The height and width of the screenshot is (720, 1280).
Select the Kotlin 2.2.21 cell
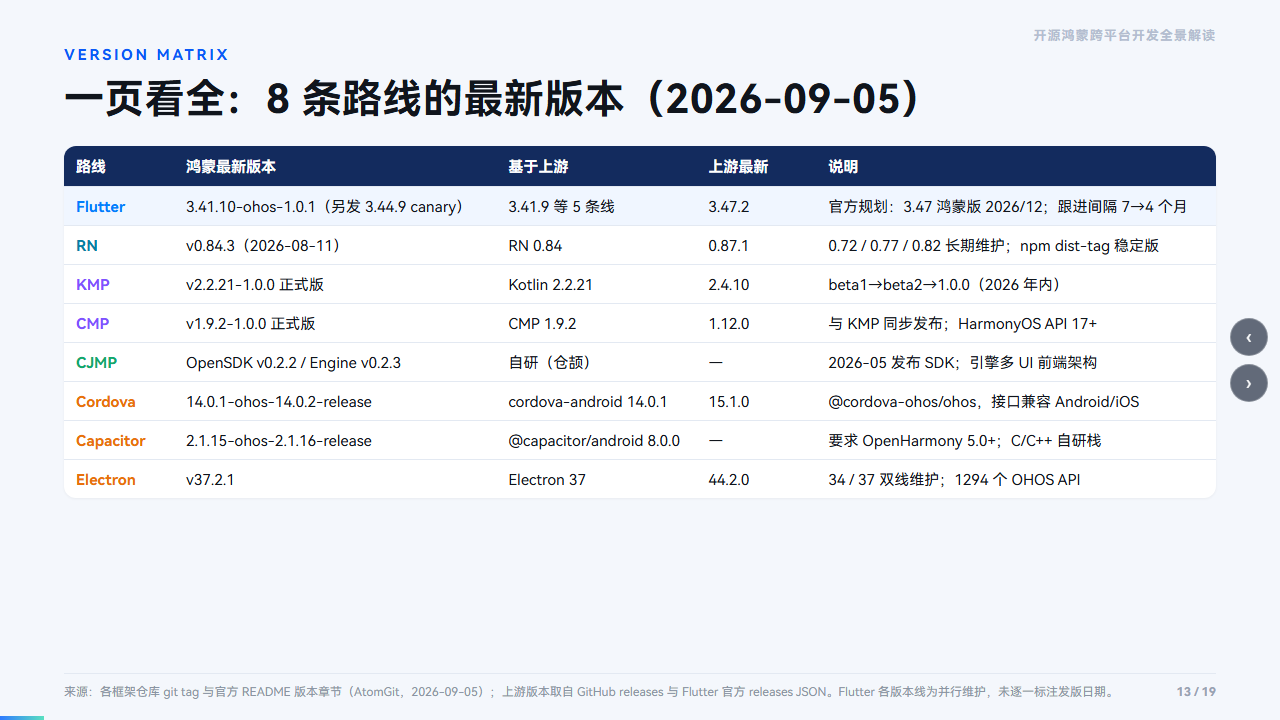550,285
